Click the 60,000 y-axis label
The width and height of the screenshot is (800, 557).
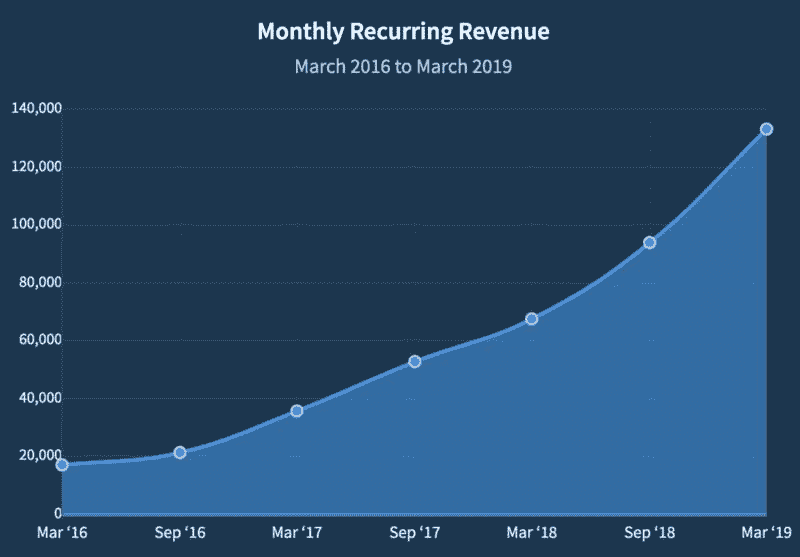[x=41, y=340]
